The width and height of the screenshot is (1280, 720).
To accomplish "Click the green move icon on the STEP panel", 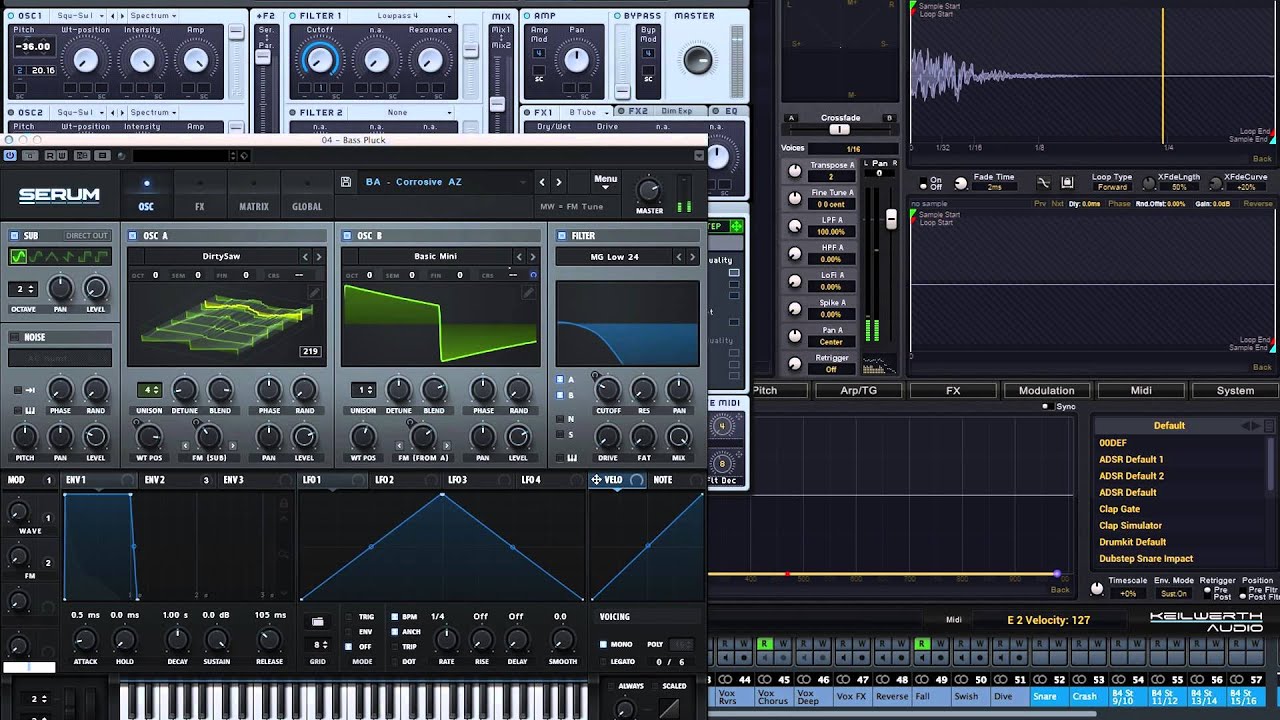I will click(737, 227).
